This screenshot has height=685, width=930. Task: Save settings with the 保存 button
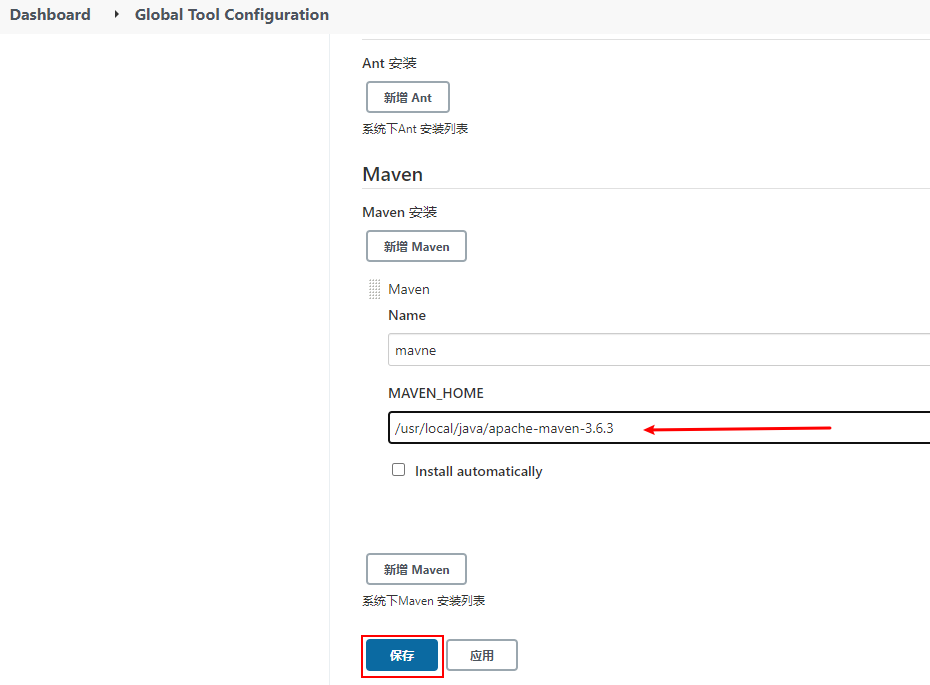[401, 655]
